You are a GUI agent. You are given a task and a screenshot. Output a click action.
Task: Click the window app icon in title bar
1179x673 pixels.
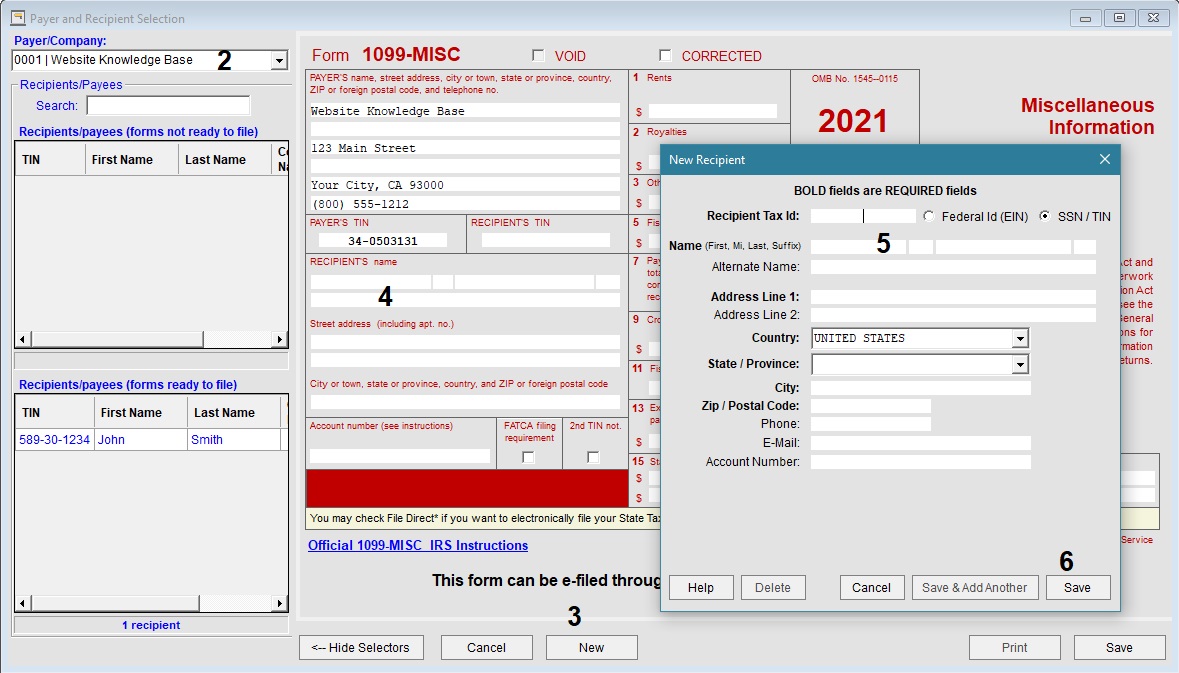18,18
